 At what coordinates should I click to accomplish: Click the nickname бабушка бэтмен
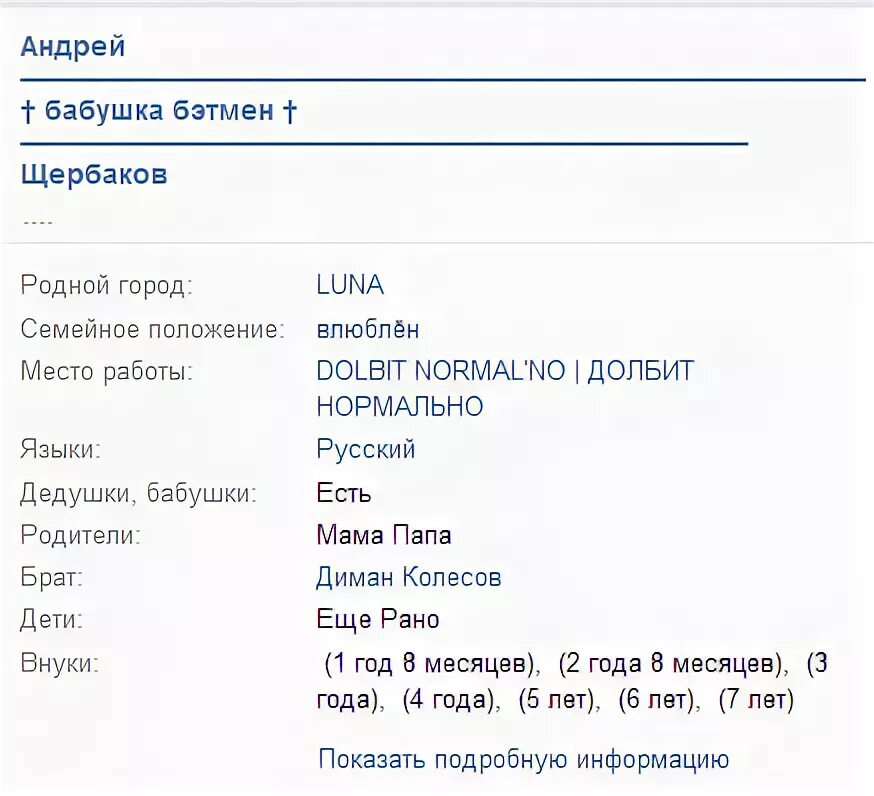pyautogui.click(x=159, y=110)
